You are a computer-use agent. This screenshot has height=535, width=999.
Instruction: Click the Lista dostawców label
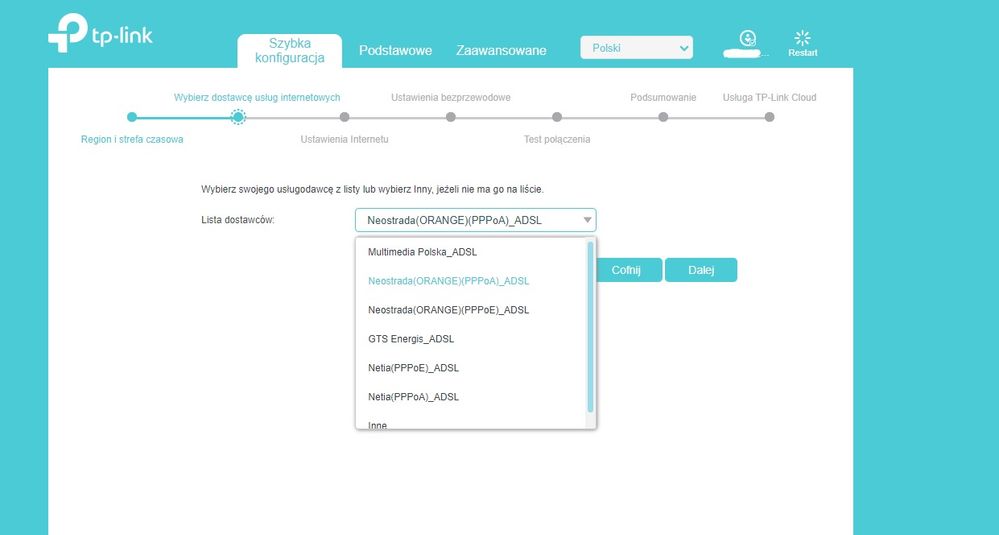click(x=238, y=220)
